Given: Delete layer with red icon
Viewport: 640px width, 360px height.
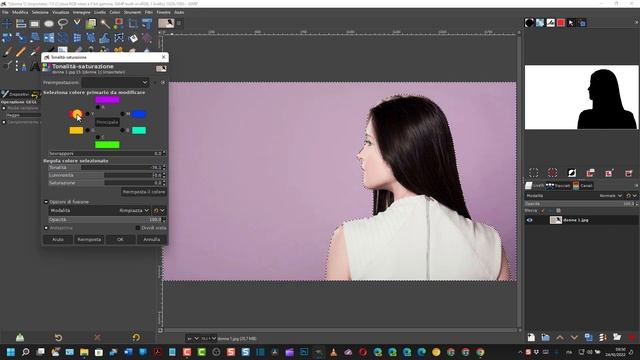Looking at the screenshot, I should pos(632,337).
